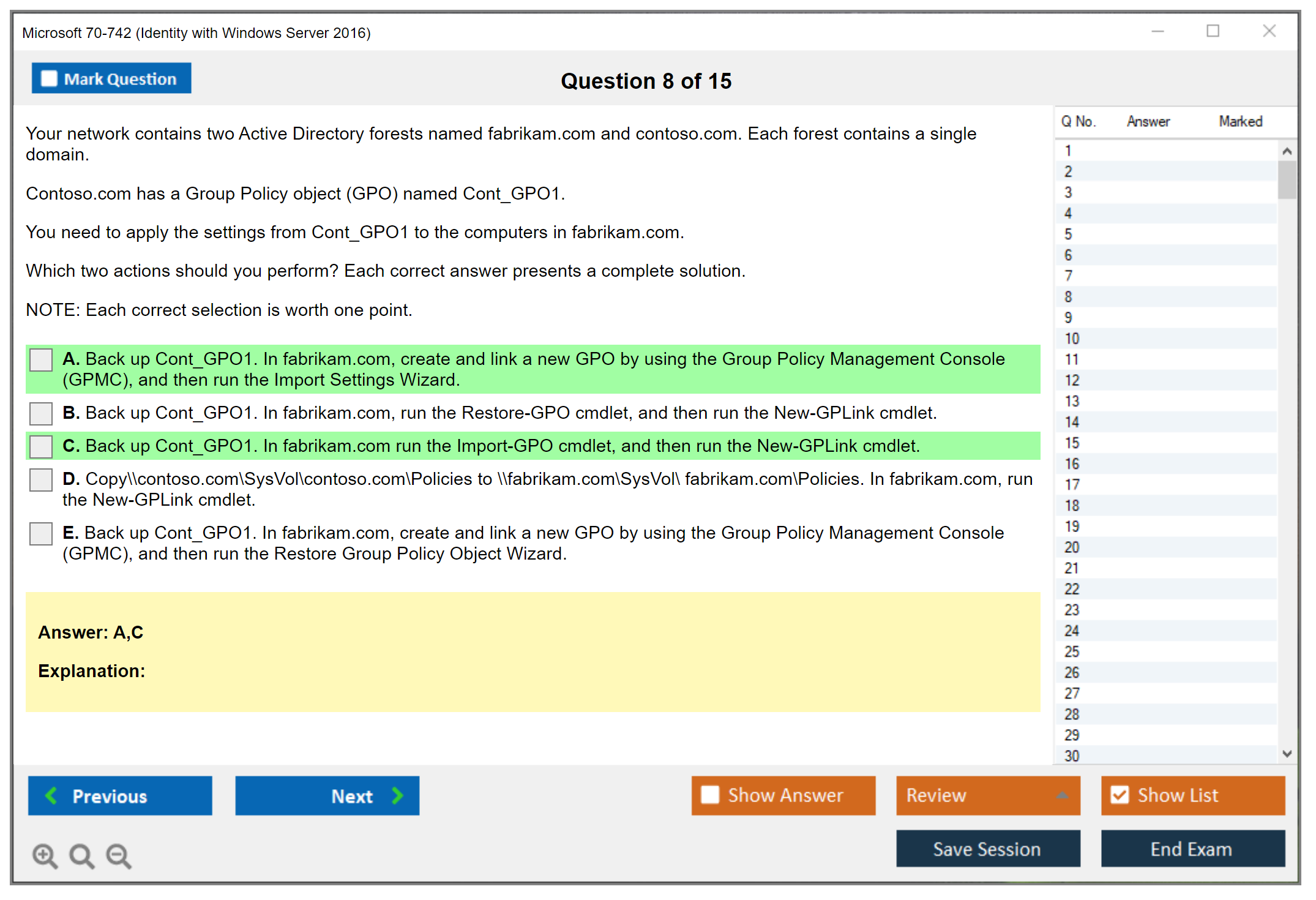Click the reset zoom magnifier icon

click(x=81, y=855)
